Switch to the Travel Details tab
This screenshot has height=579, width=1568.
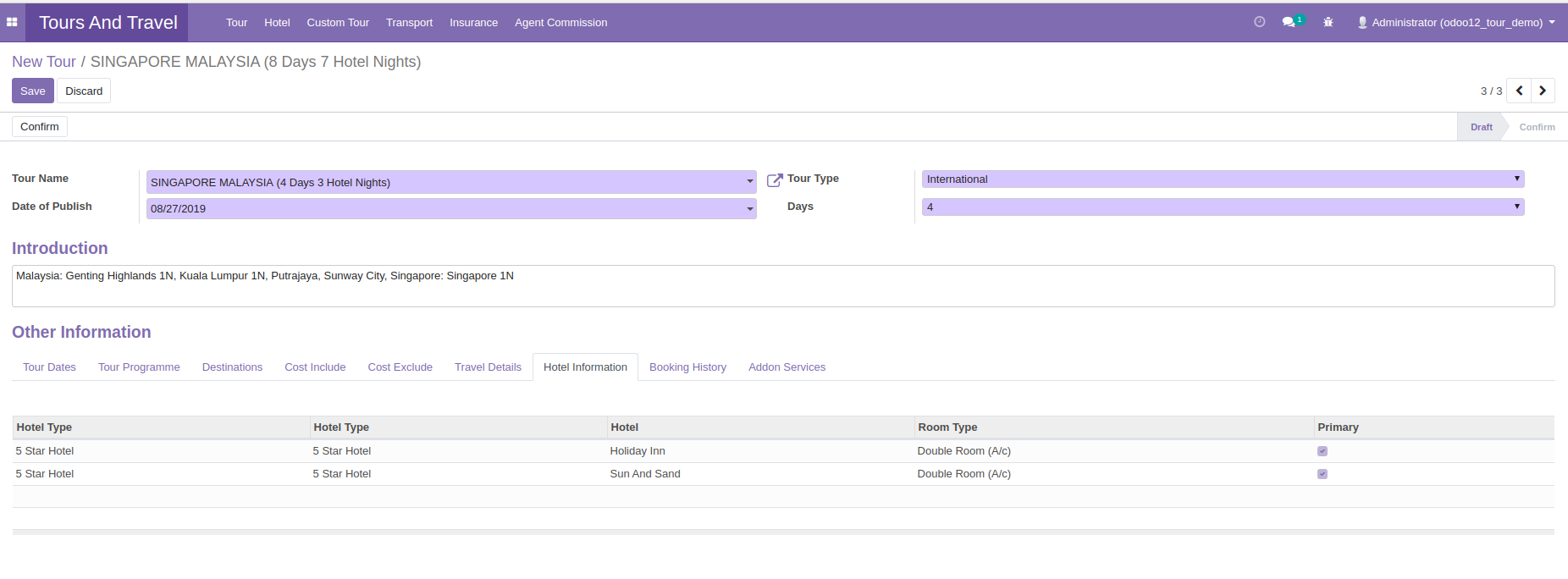pyautogui.click(x=488, y=367)
